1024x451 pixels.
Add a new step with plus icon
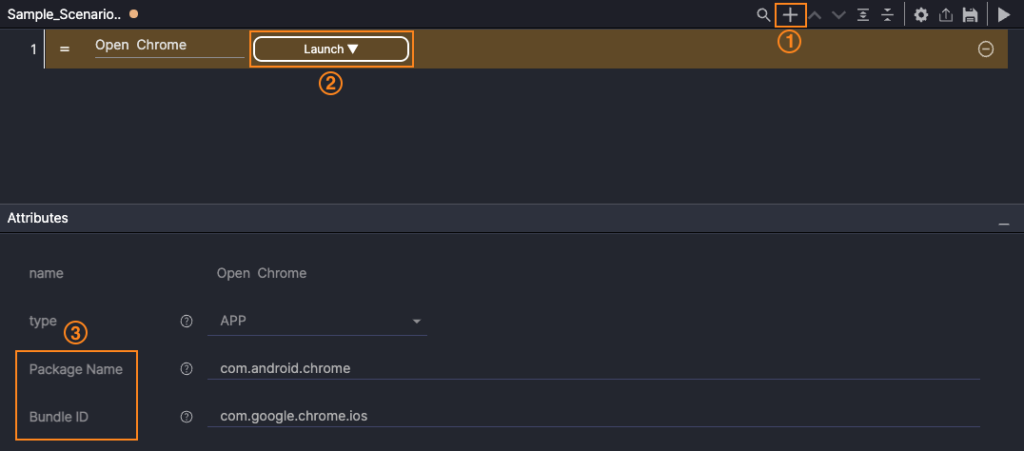[x=790, y=15]
